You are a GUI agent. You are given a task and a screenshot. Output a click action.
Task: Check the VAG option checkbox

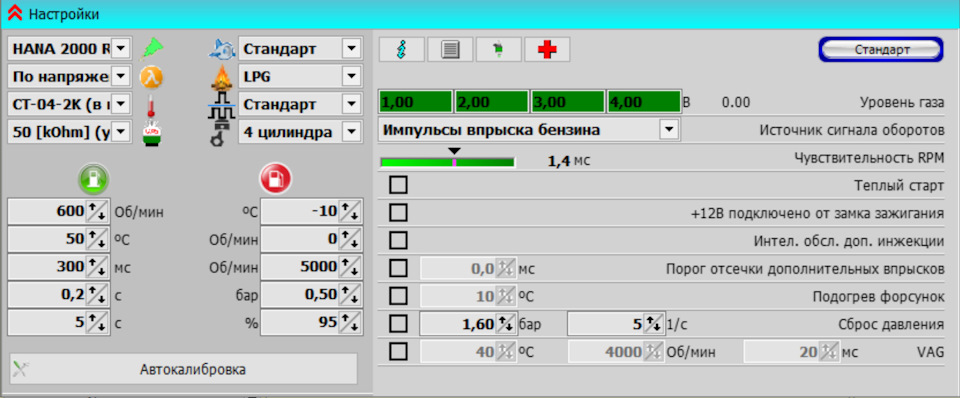tap(398, 351)
